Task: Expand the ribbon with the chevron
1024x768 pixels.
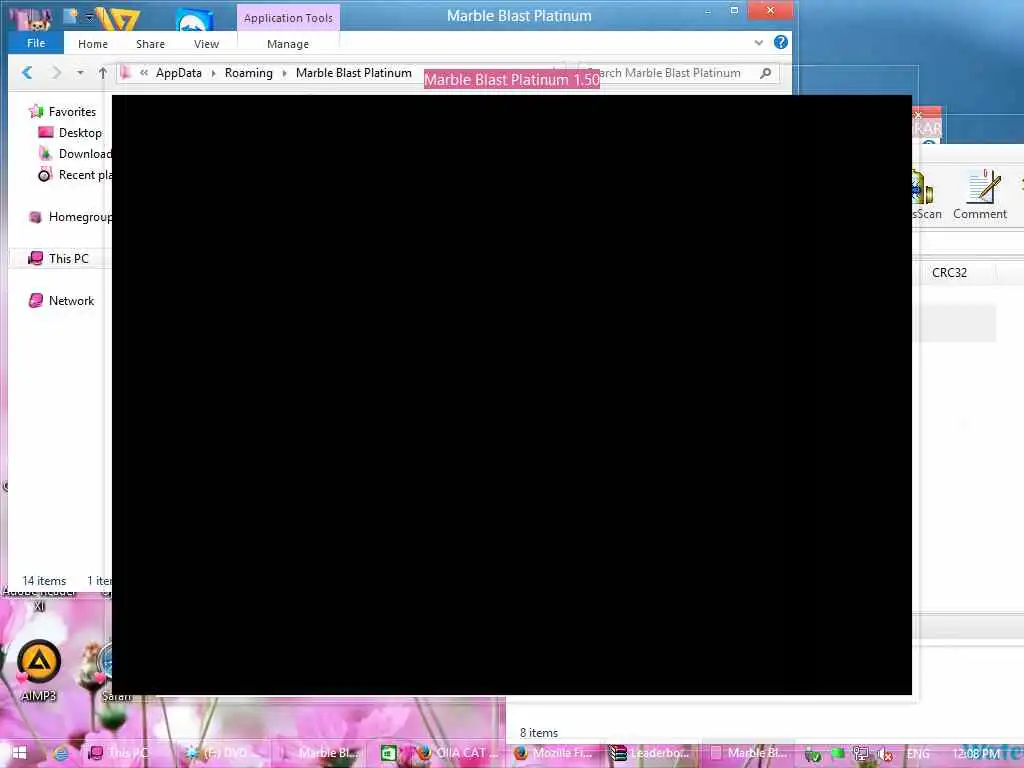Action: pos(759,42)
